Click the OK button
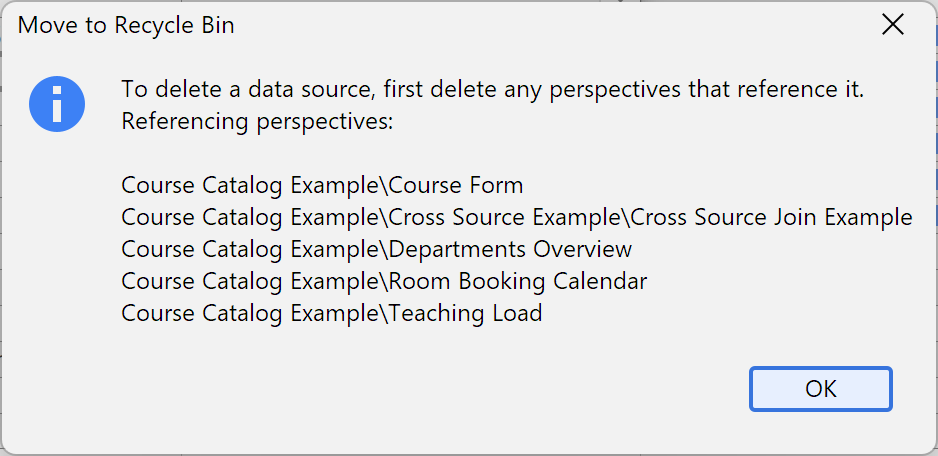 coord(820,389)
